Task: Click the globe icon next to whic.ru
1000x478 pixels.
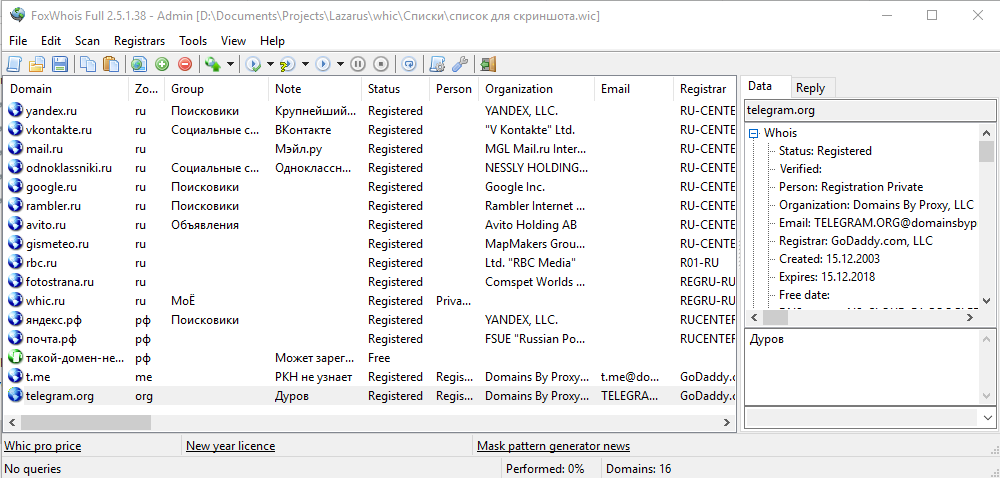Action: (x=15, y=300)
